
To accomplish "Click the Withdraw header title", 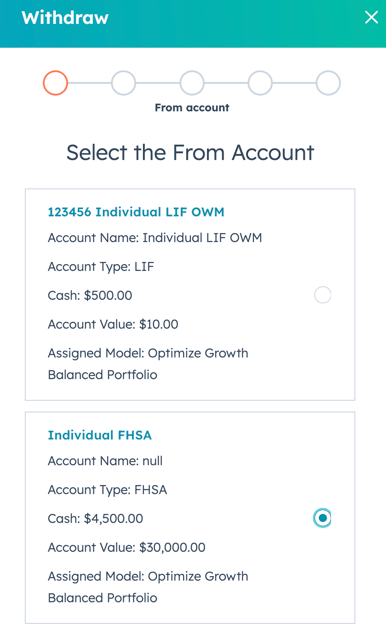I will [65, 18].
